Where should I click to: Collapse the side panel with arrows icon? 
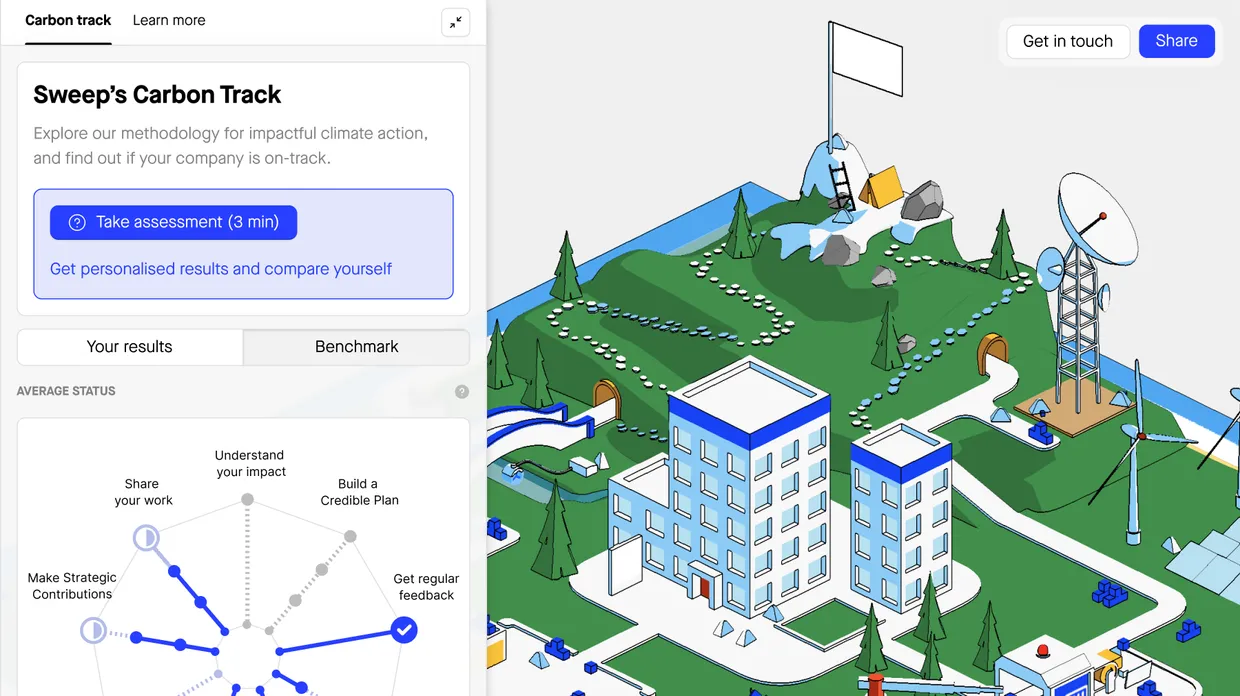tap(455, 22)
